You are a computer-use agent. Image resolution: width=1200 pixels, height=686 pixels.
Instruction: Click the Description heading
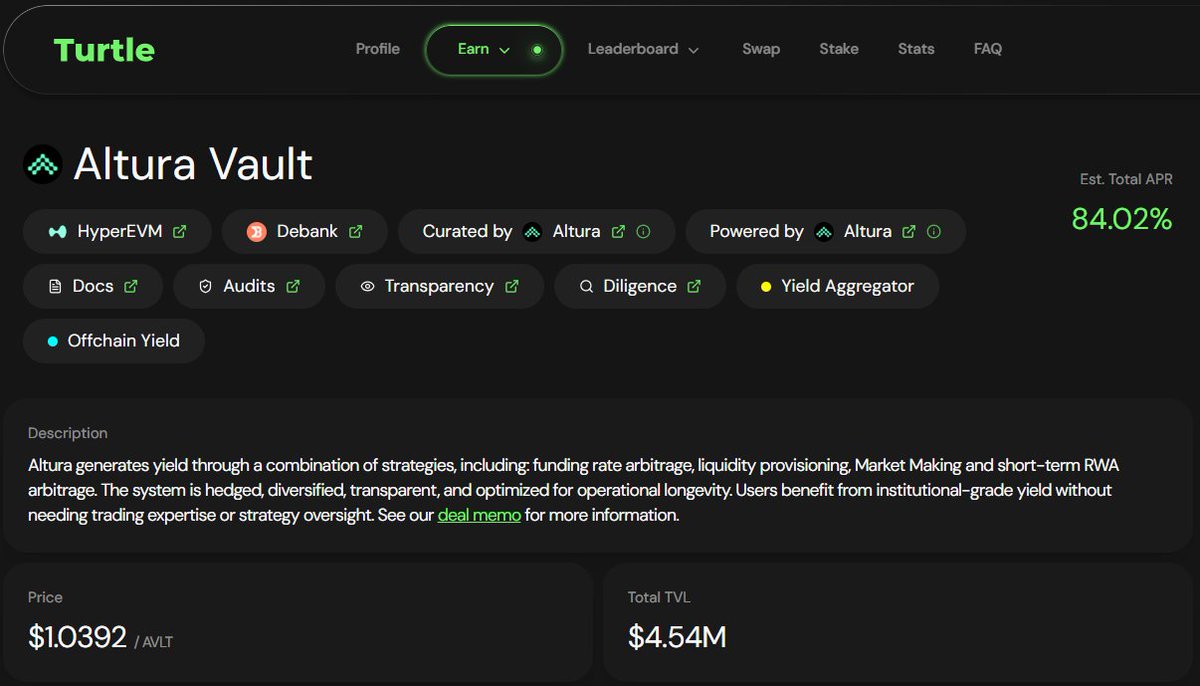[68, 433]
